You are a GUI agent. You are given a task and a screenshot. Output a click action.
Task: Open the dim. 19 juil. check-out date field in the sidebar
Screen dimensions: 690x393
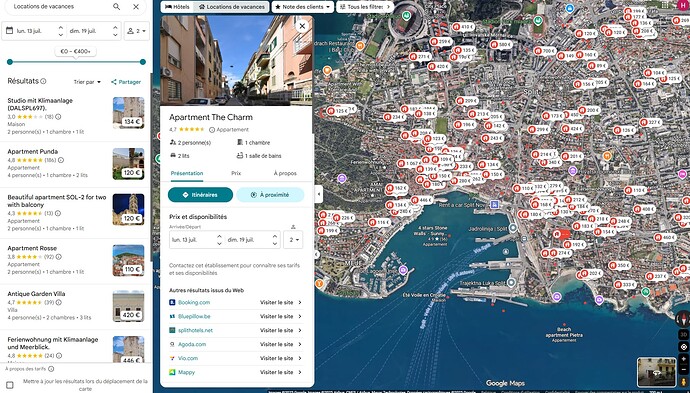click(93, 31)
